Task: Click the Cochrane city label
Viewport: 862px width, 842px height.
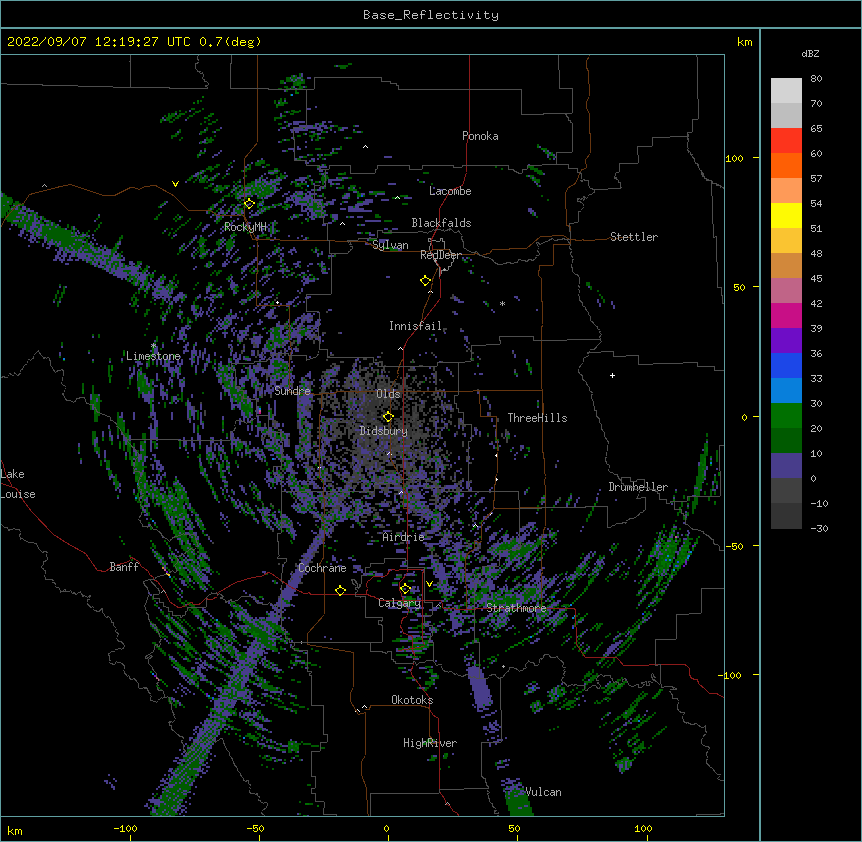Action: [x=322, y=568]
